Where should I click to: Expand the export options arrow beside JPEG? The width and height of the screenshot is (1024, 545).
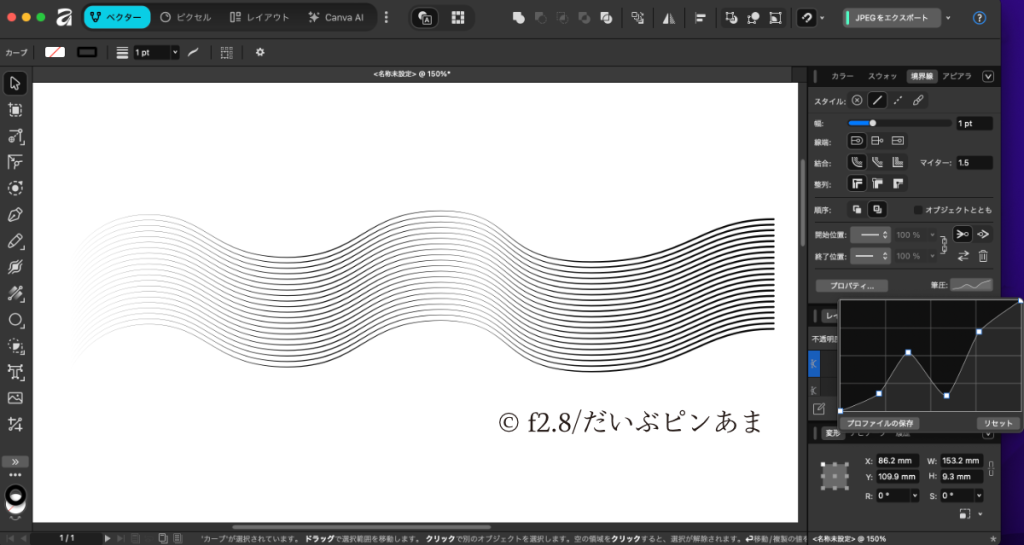pos(948,18)
